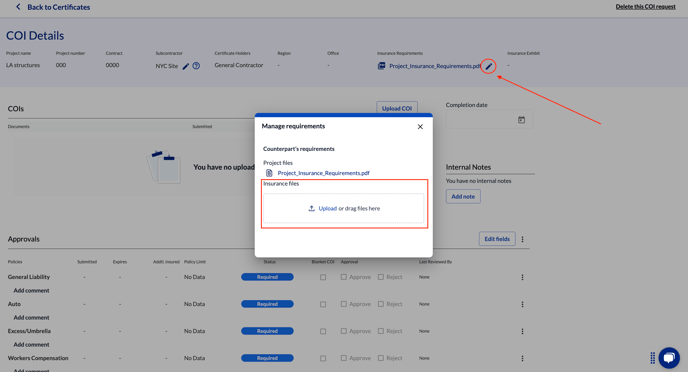688x372 pixels.
Task: Toggle Blanket COI checkbox for Excess/Umbrella
Action: tap(323, 332)
